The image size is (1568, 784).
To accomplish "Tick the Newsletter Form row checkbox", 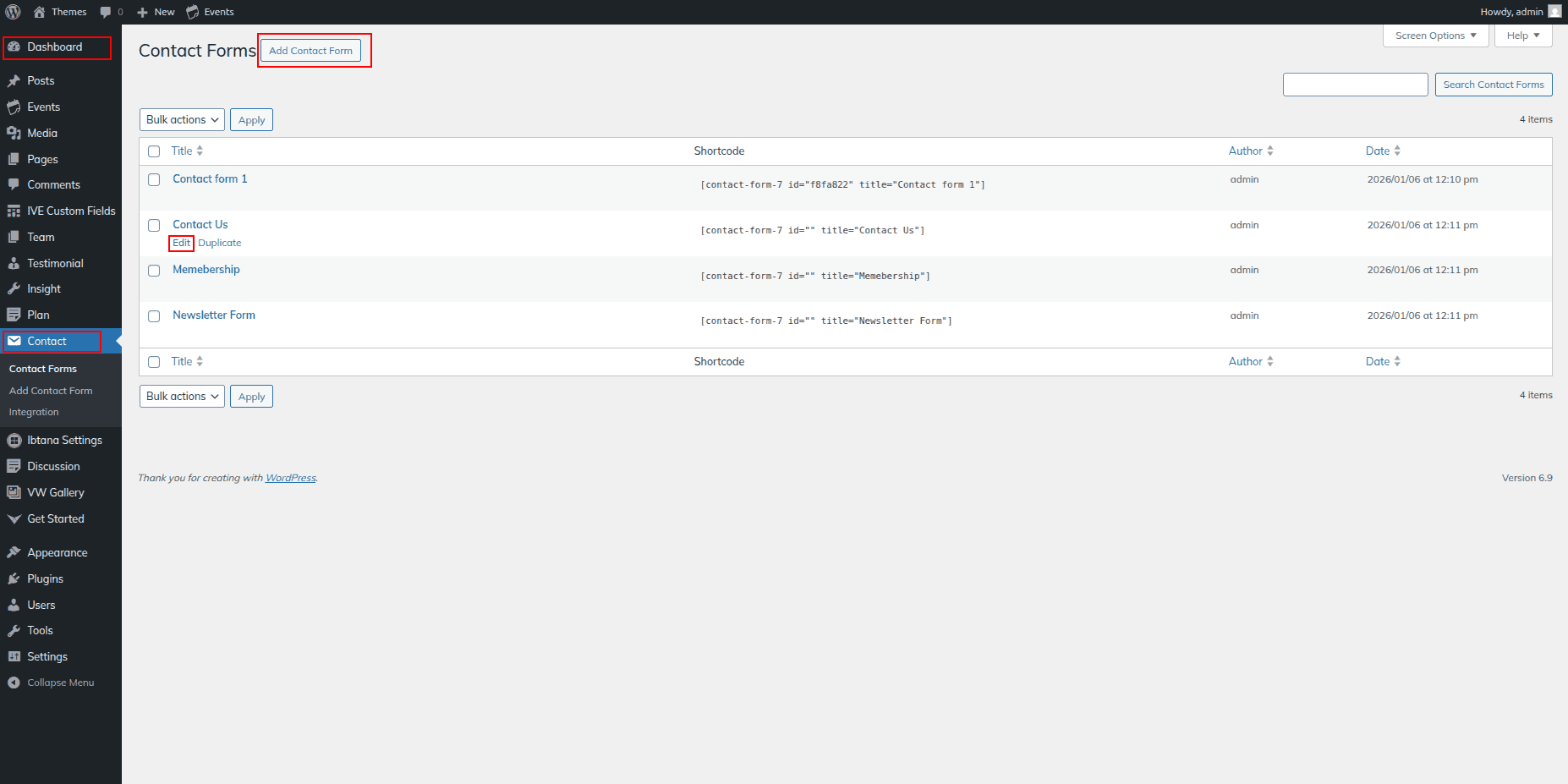I will [154, 316].
